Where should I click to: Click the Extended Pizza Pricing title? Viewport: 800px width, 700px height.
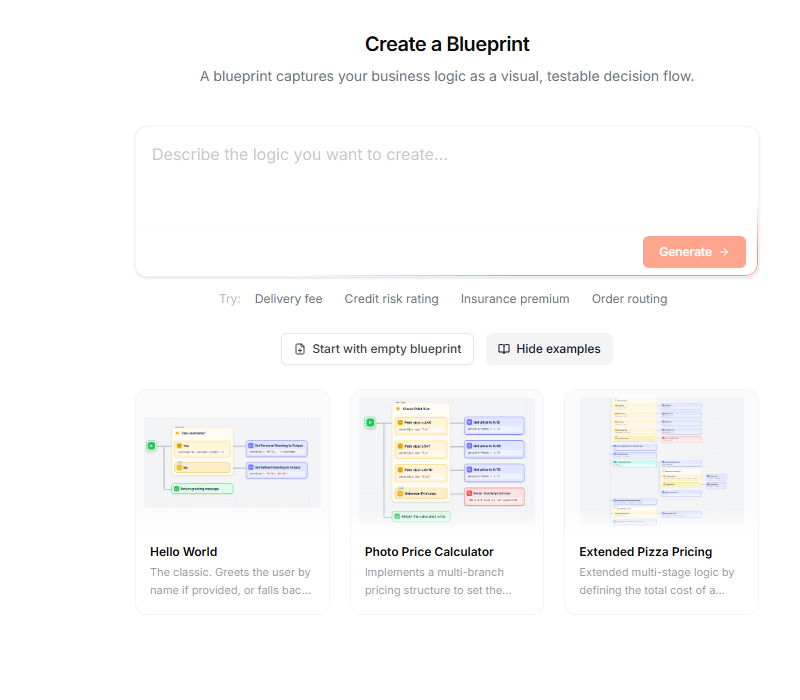tap(646, 551)
